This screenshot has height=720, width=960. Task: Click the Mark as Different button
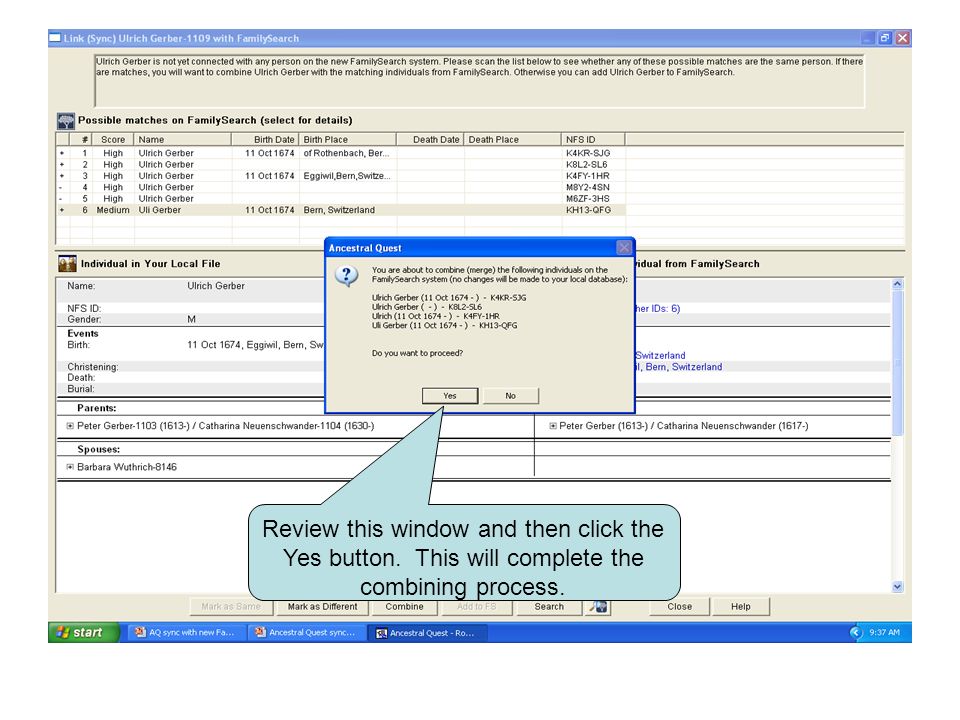click(322, 607)
